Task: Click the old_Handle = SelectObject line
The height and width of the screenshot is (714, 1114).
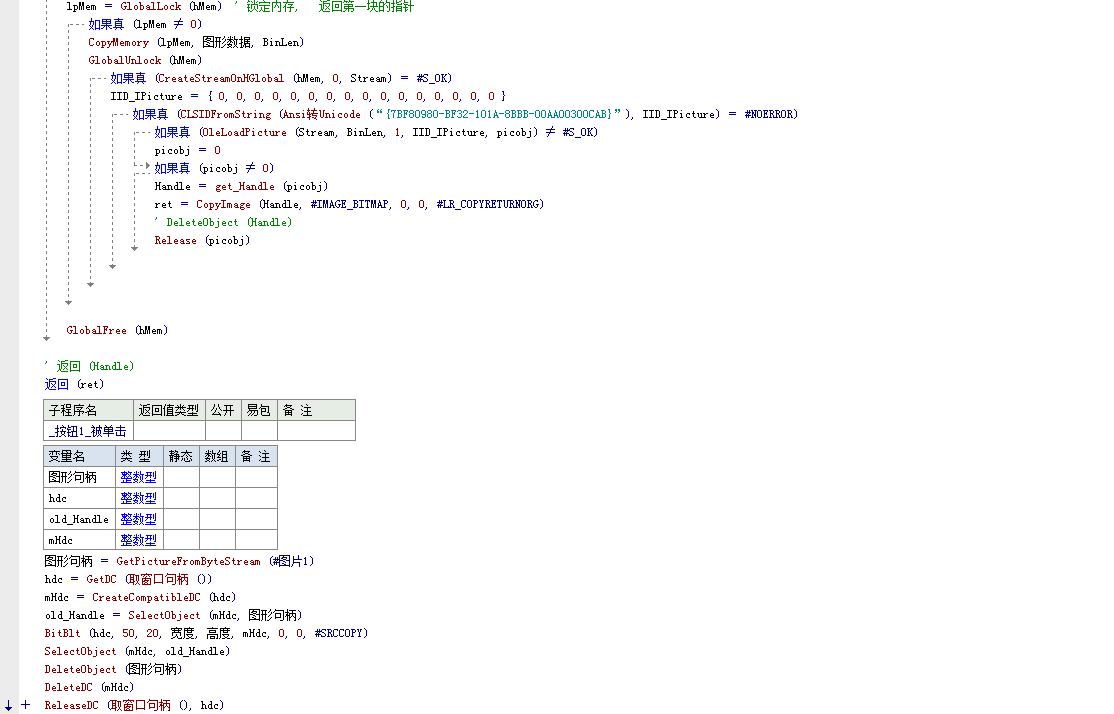Action: point(173,615)
